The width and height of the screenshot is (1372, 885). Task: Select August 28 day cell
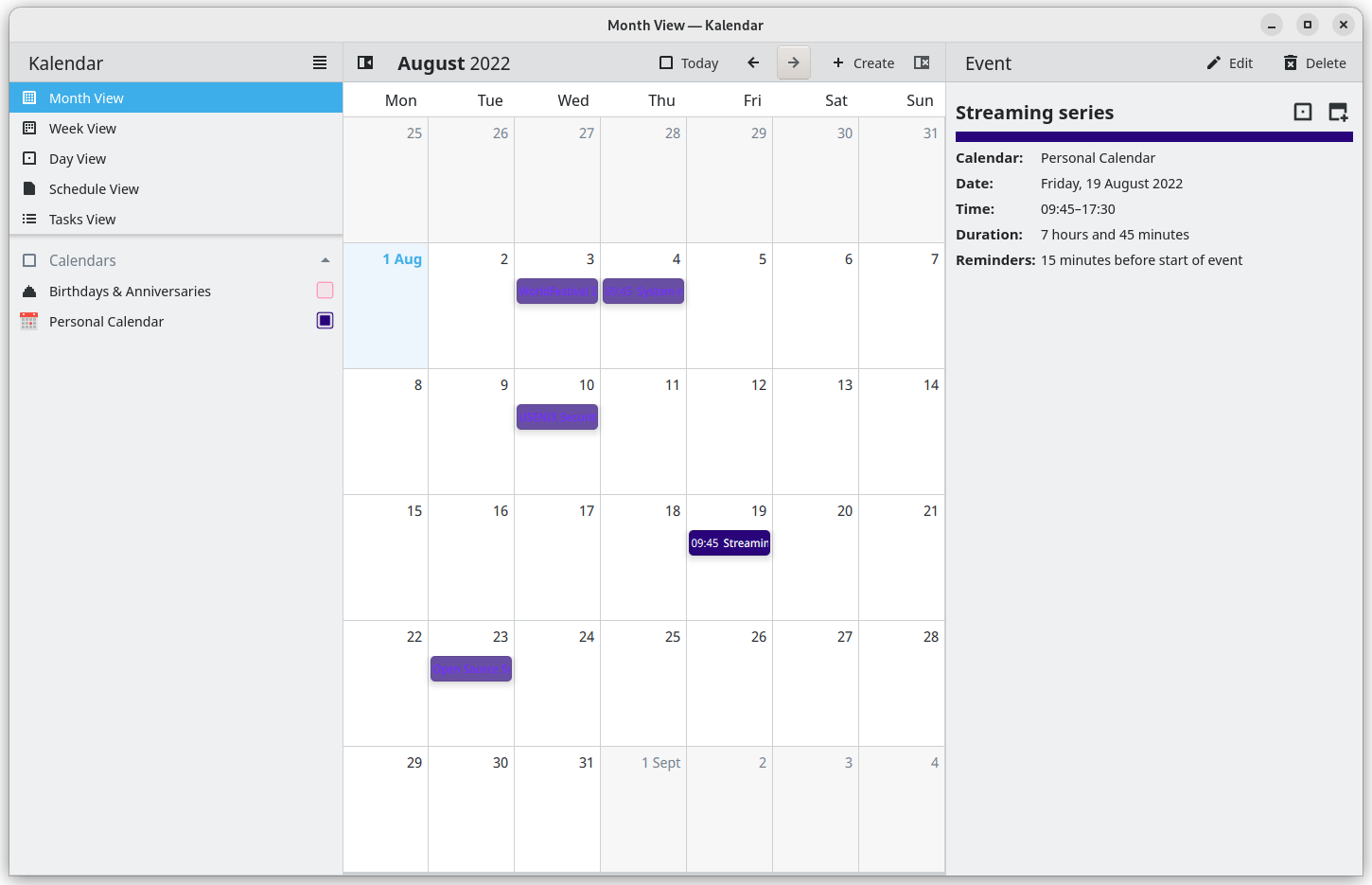click(x=902, y=683)
